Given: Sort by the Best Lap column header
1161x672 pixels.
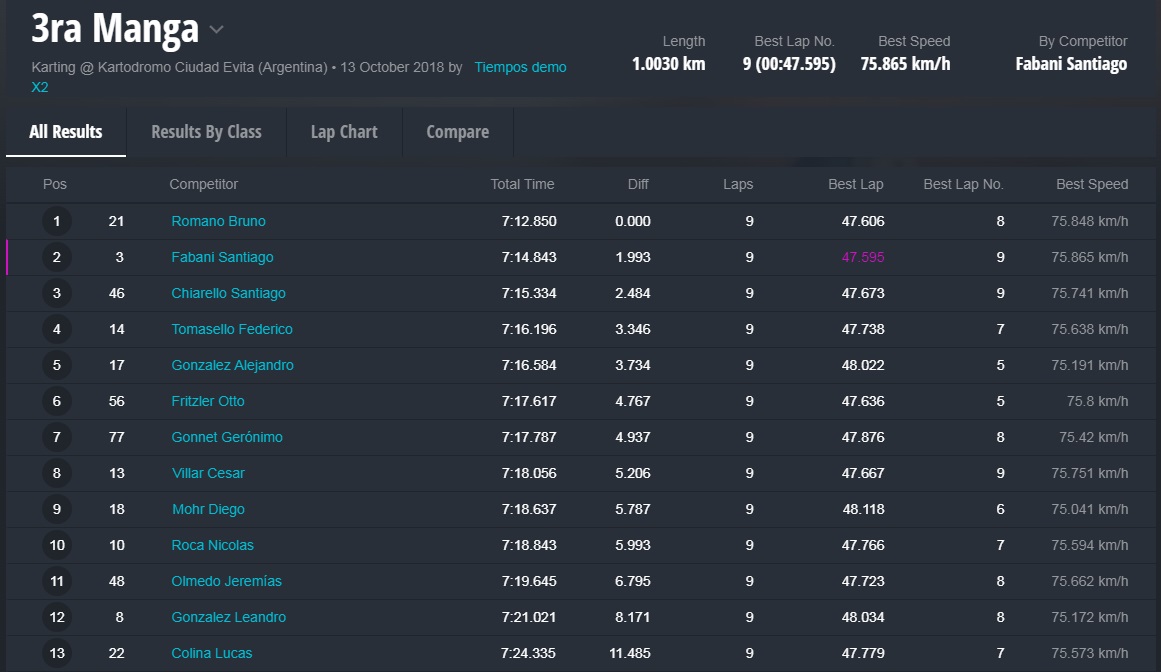Looking at the screenshot, I should click(855, 184).
